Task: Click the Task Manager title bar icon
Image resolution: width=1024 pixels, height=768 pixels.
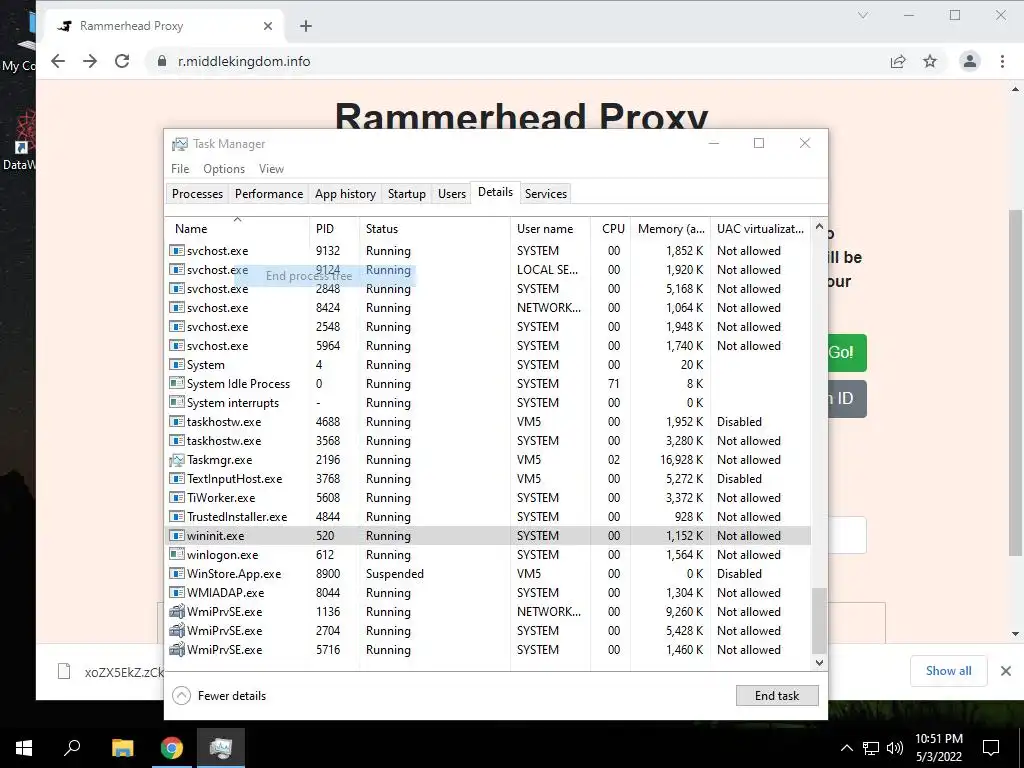Action: (x=180, y=144)
